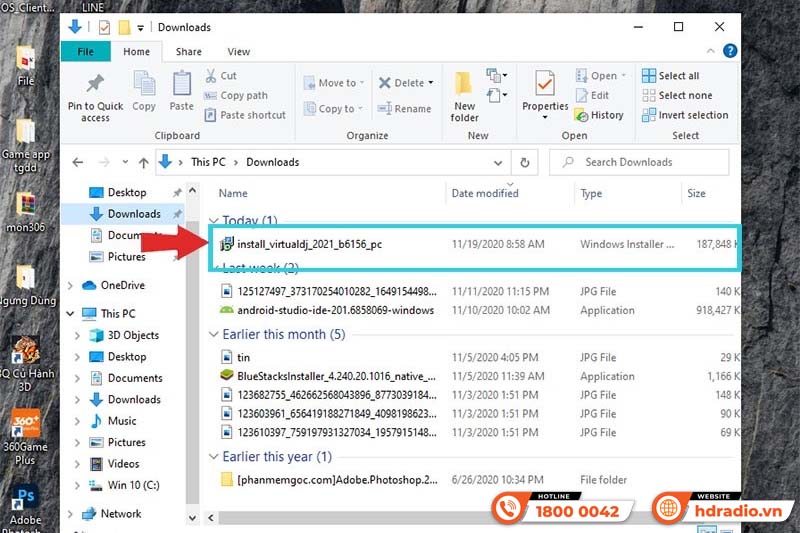The image size is (800, 533).
Task: Click the Up one level arrow
Action: [144, 162]
